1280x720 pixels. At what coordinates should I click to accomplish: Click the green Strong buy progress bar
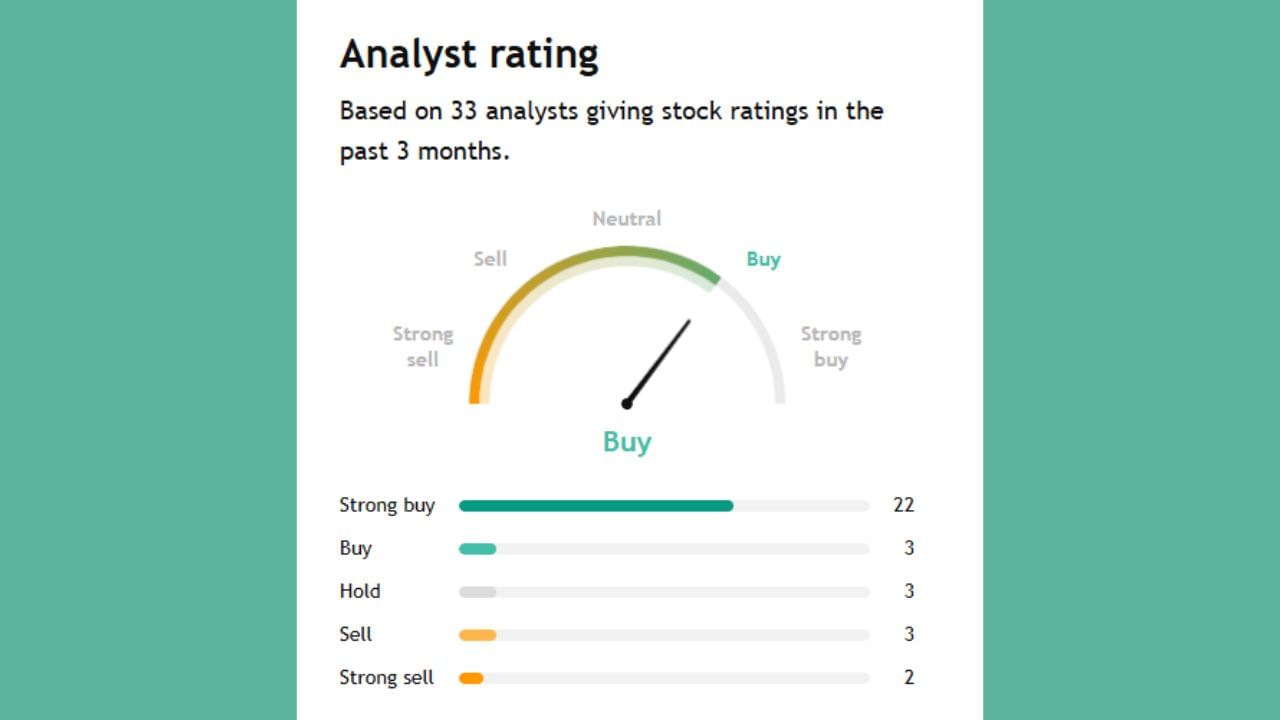coord(596,506)
